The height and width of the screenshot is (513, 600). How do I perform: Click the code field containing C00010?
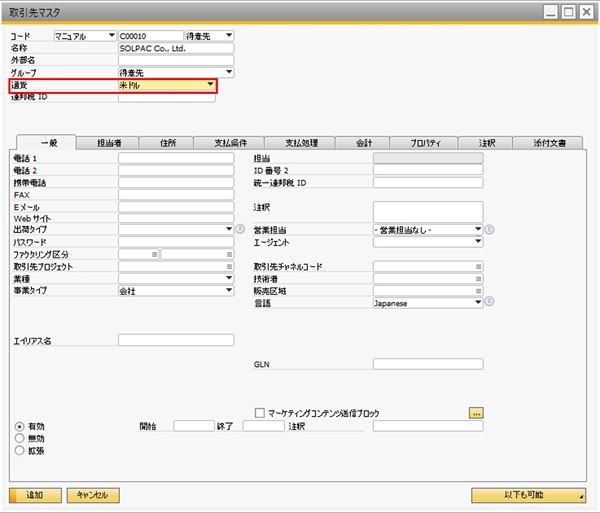pyautogui.click(x=151, y=36)
